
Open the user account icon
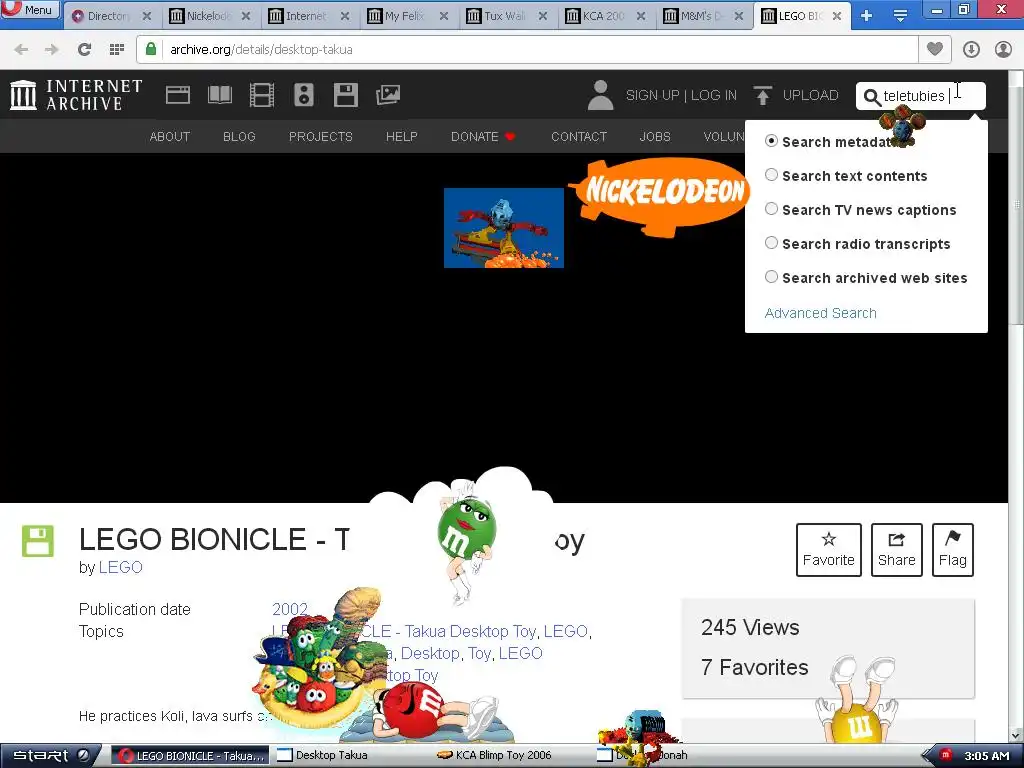(x=1003, y=49)
